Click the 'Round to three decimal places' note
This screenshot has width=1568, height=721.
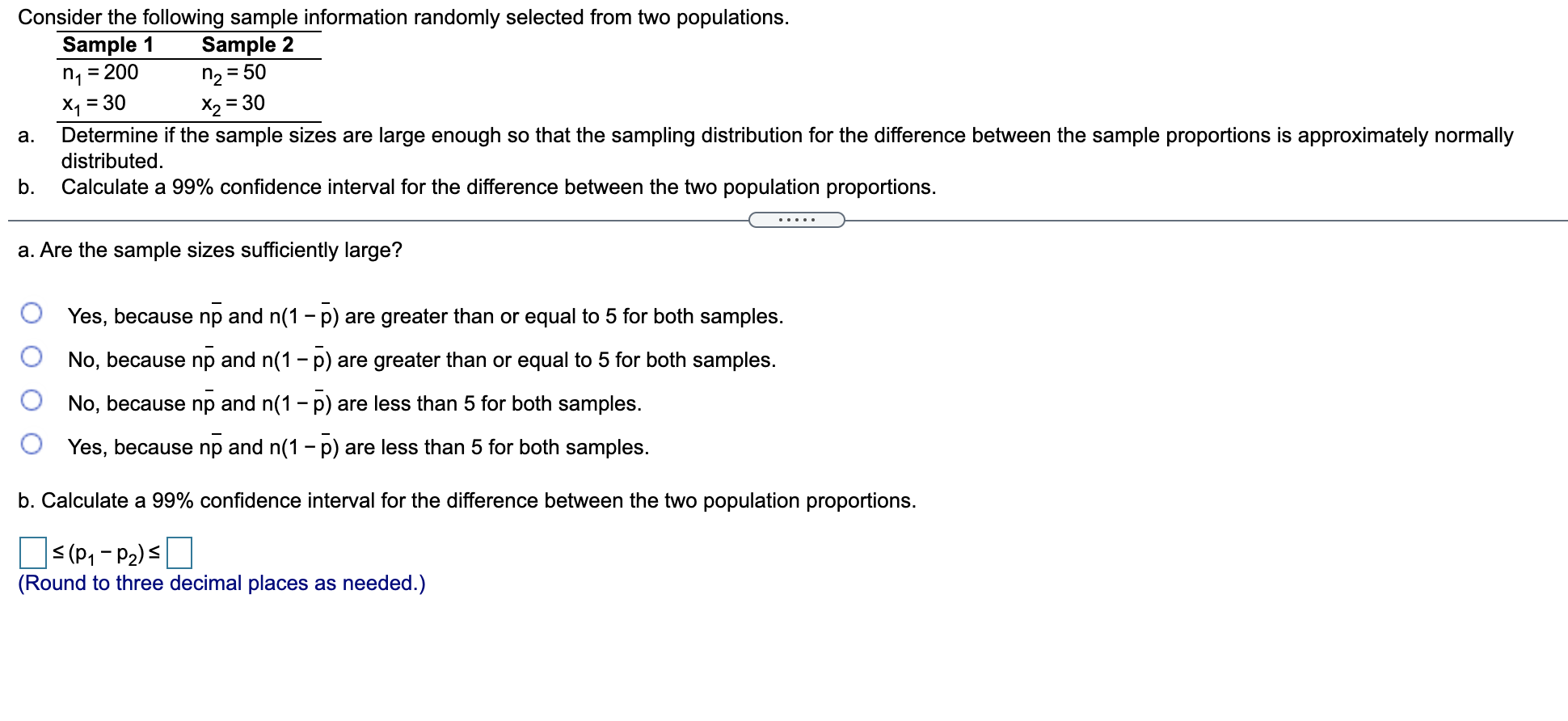221,583
